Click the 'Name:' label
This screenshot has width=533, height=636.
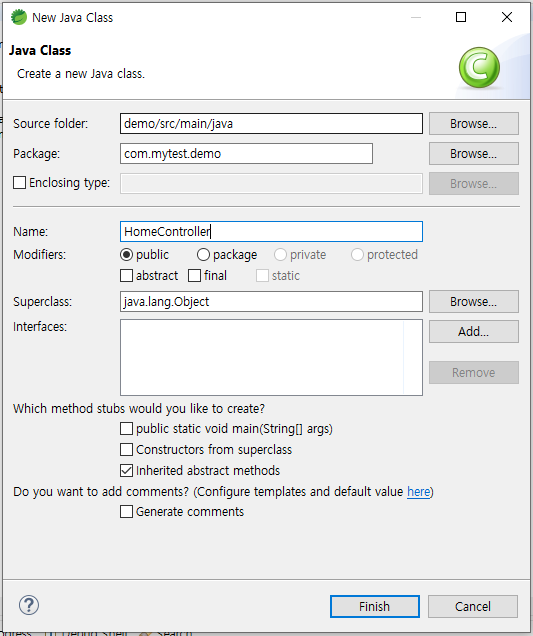[30, 232]
